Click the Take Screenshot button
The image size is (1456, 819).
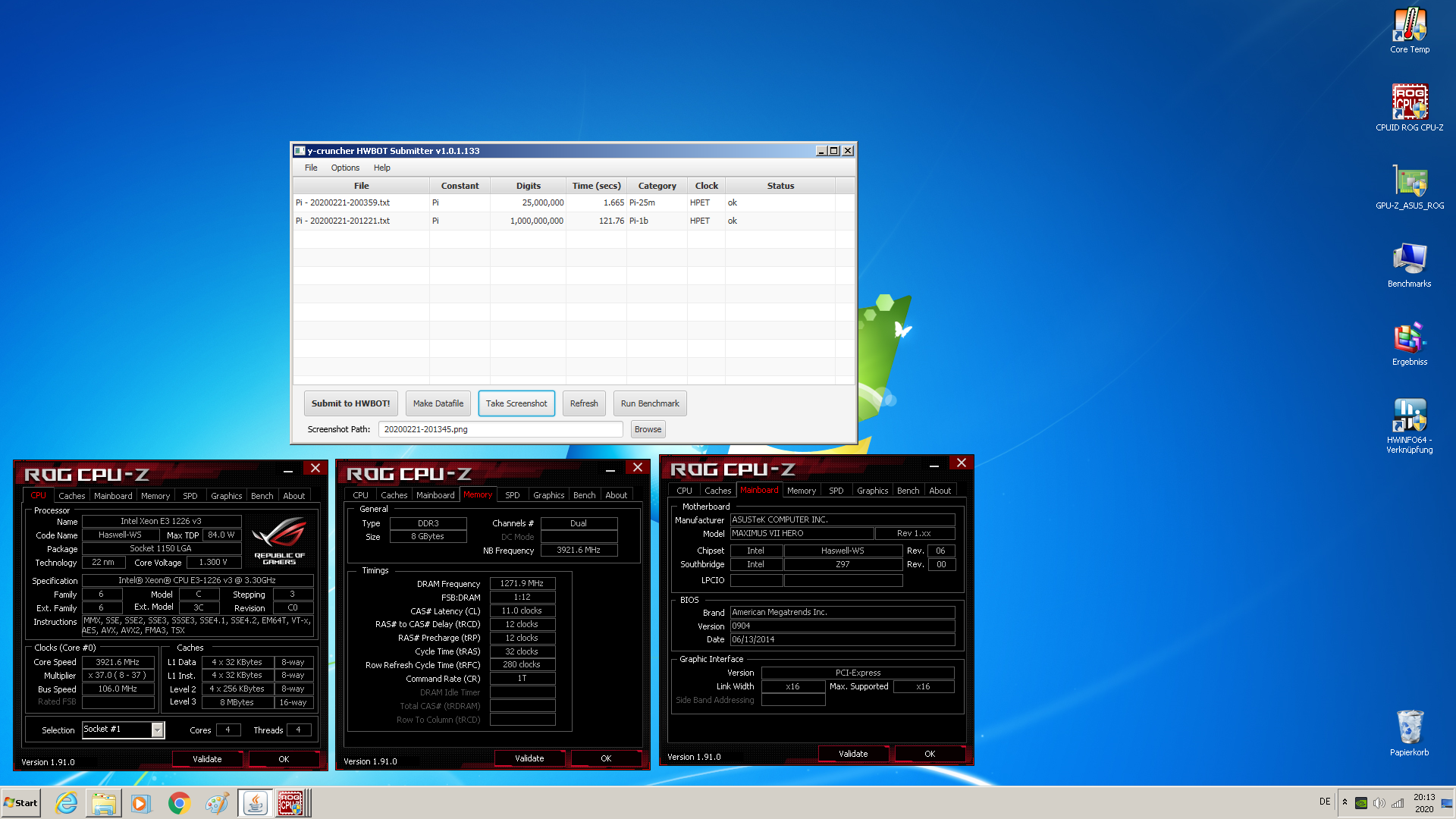tap(516, 403)
